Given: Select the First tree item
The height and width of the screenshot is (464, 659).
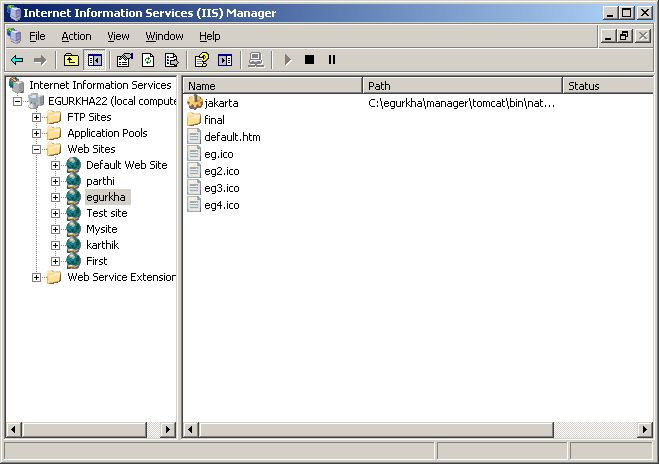Looking at the screenshot, I should tap(97, 261).
